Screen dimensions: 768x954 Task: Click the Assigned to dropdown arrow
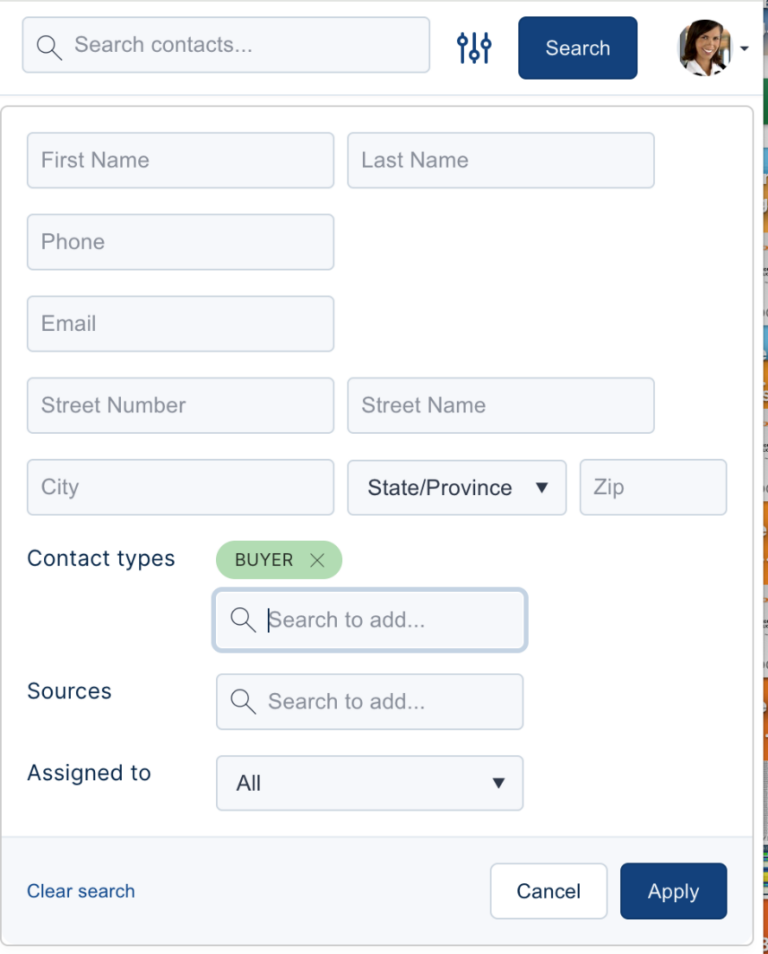pyautogui.click(x=498, y=784)
